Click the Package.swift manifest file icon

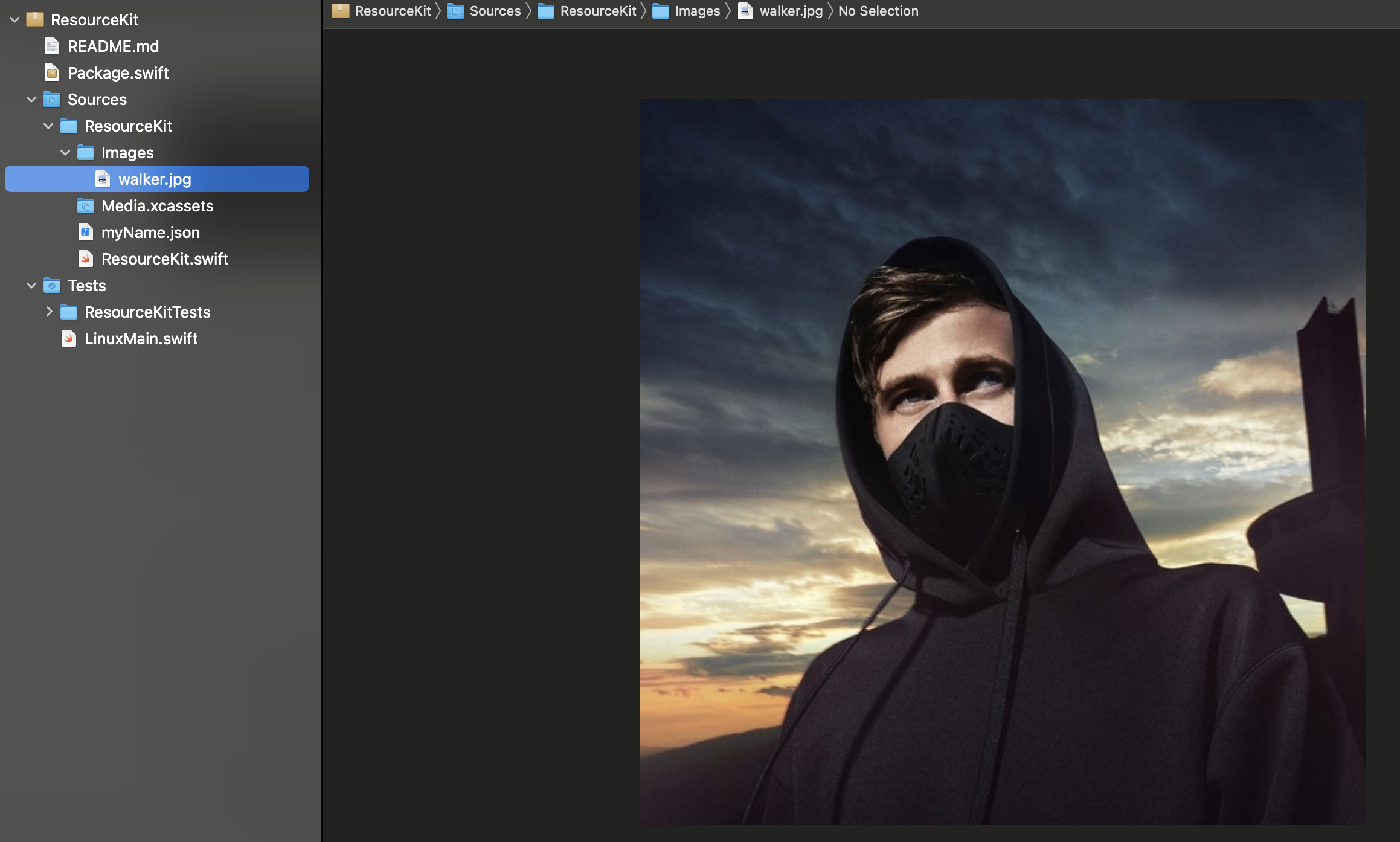tap(52, 73)
